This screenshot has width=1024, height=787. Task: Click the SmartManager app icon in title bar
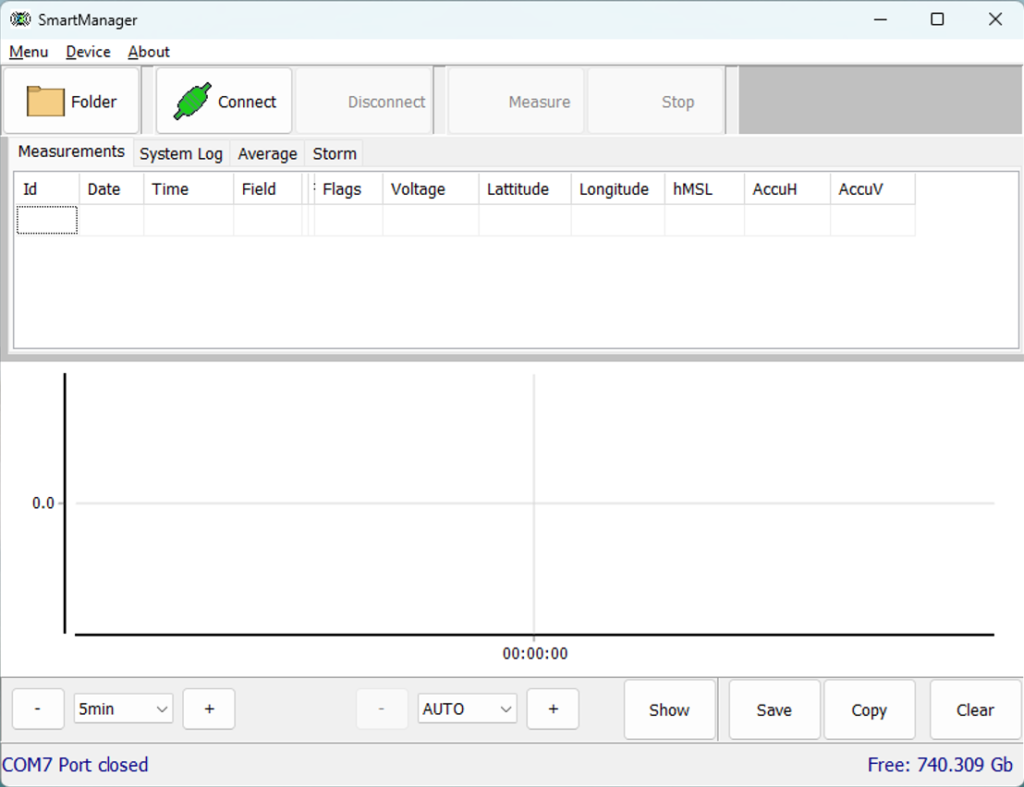20,20
